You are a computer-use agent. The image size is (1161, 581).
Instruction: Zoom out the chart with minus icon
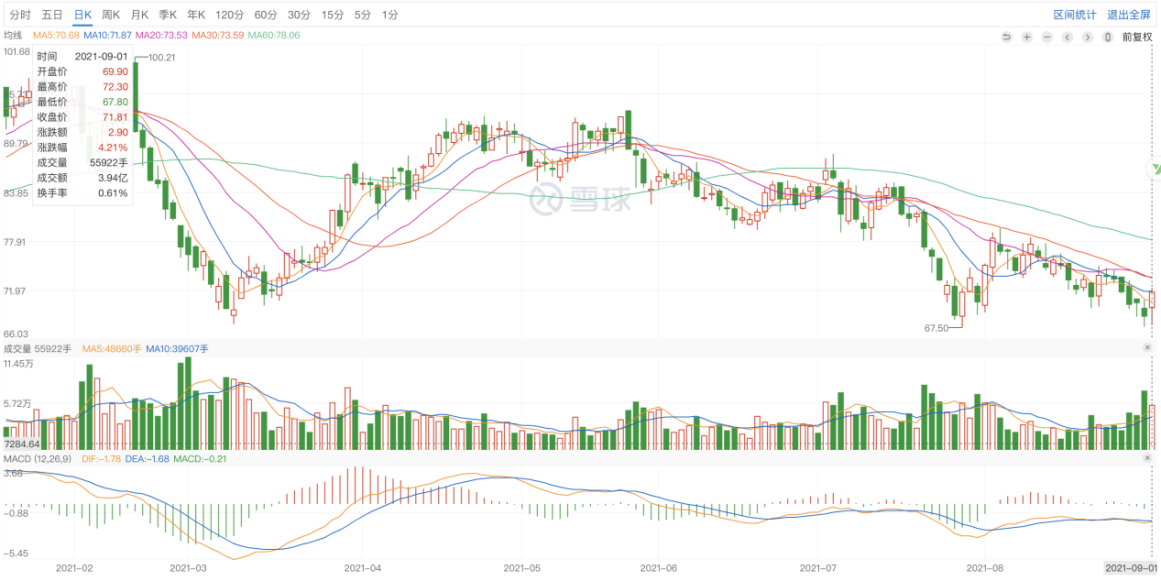1047,37
